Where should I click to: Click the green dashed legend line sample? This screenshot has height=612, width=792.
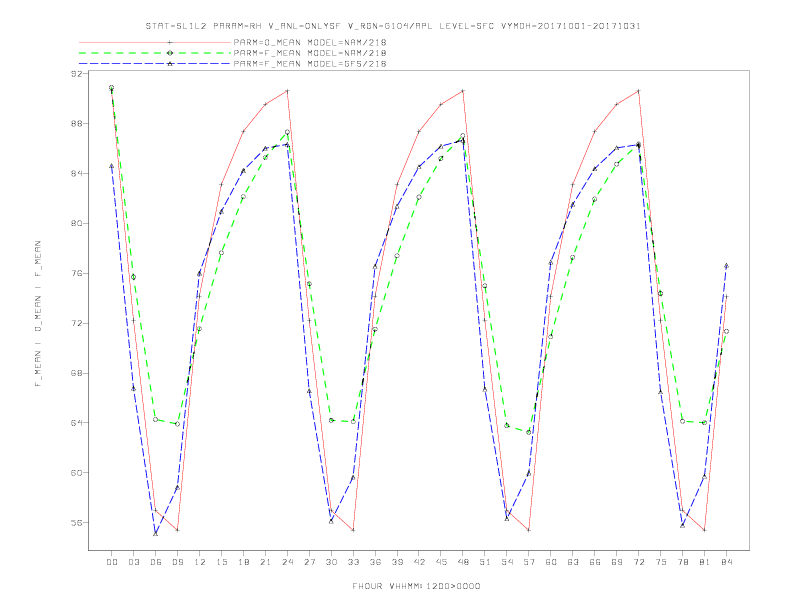pos(155,53)
